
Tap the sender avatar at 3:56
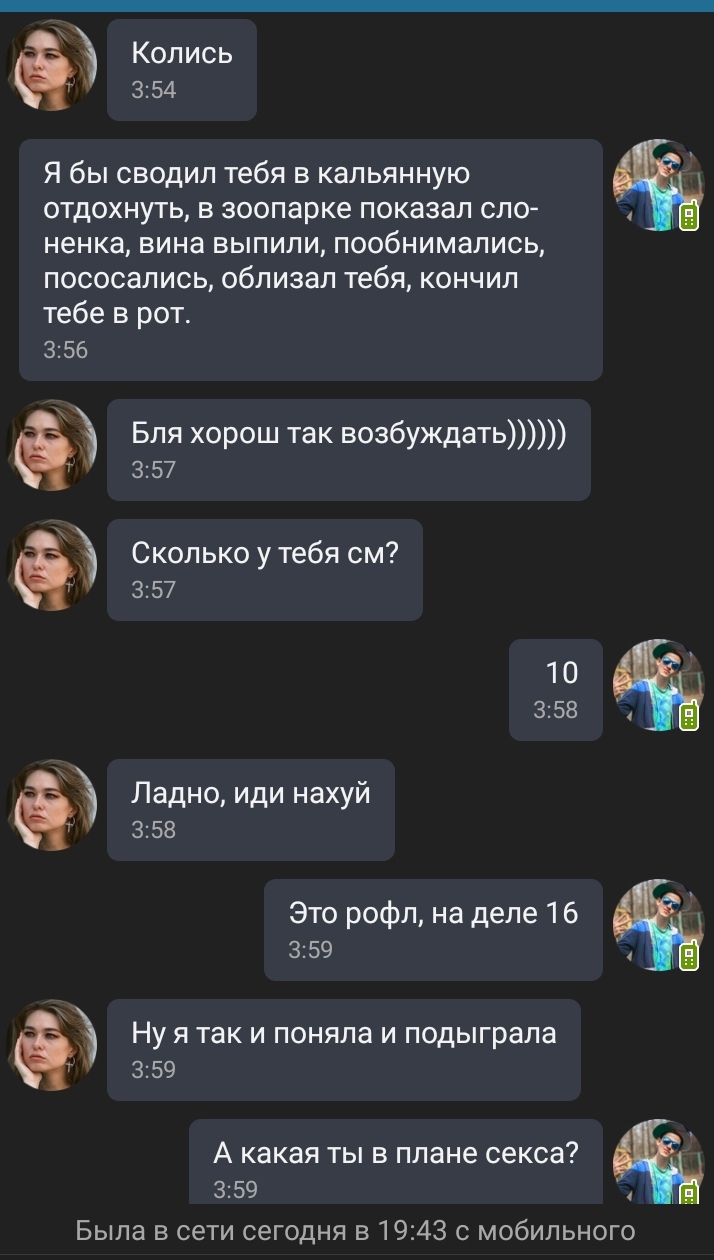coord(657,185)
